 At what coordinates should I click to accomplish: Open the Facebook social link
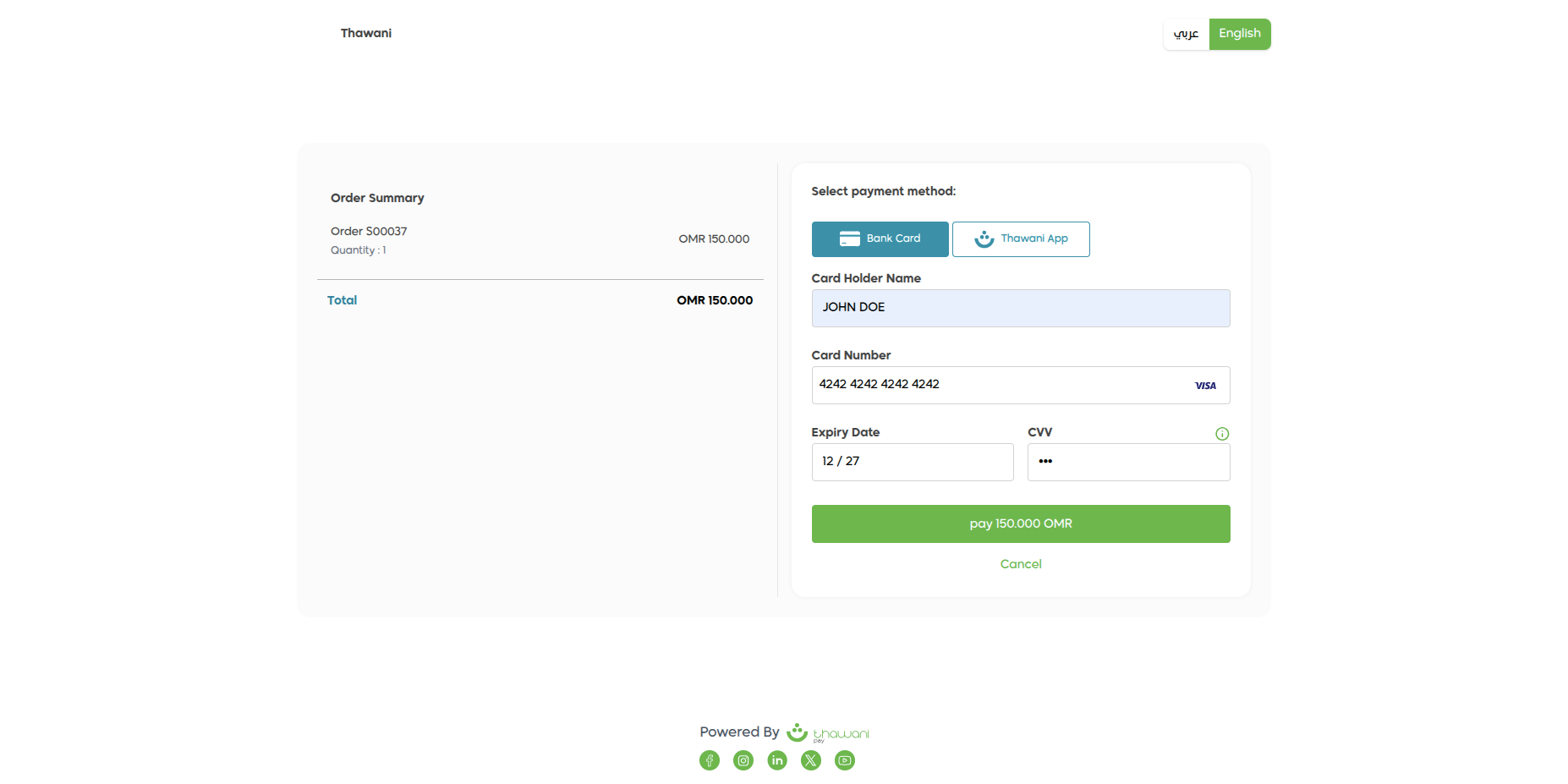[x=710, y=760]
